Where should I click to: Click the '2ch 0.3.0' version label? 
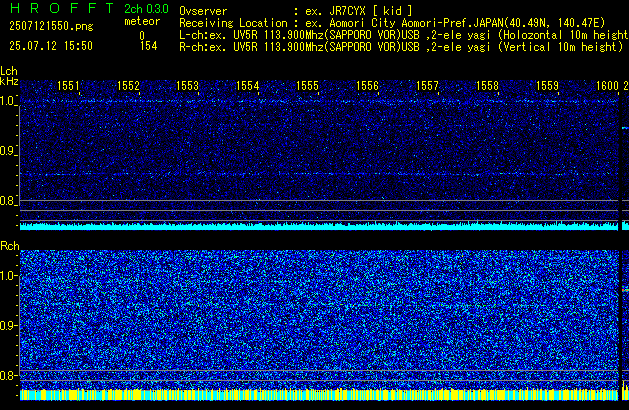pos(146,9)
